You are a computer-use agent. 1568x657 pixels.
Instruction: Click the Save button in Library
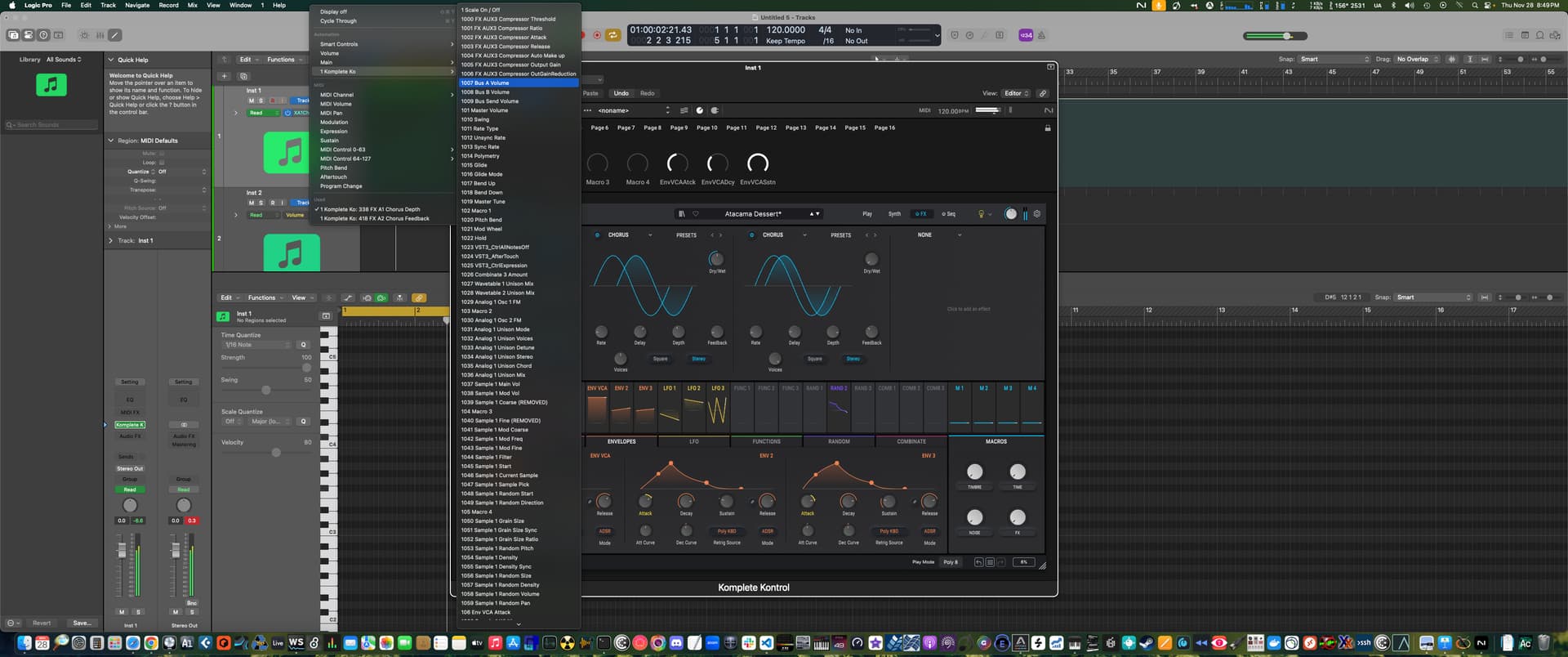pos(82,623)
